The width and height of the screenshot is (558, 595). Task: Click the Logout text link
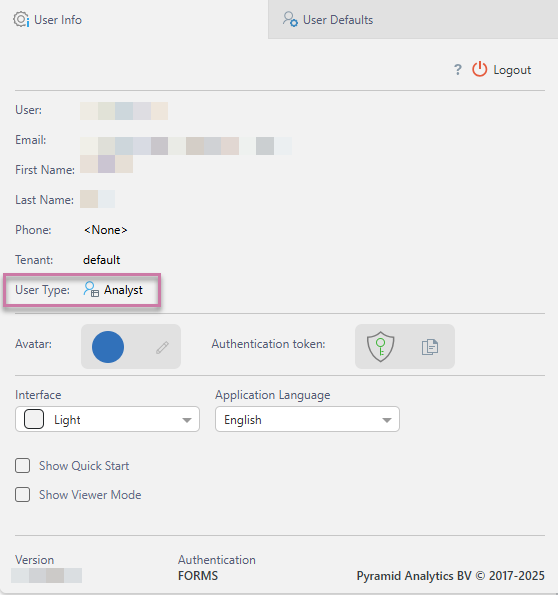pos(512,70)
